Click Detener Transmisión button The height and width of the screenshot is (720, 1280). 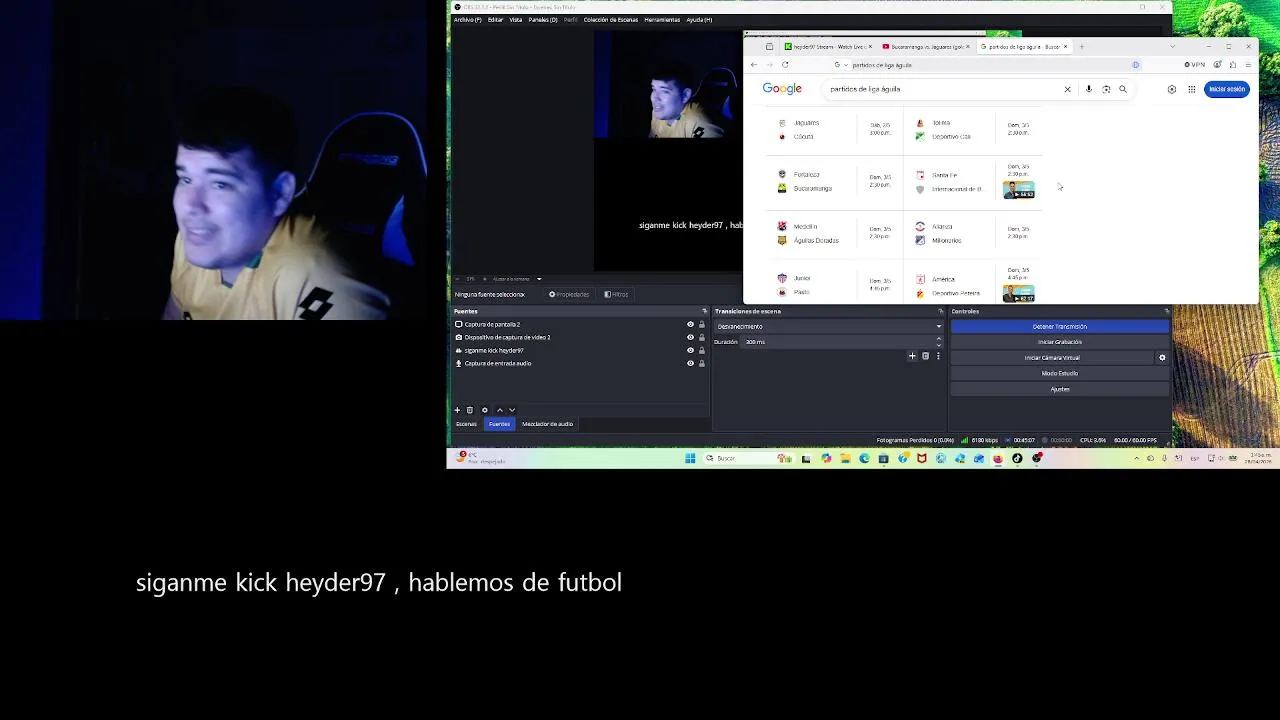tap(1059, 326)
